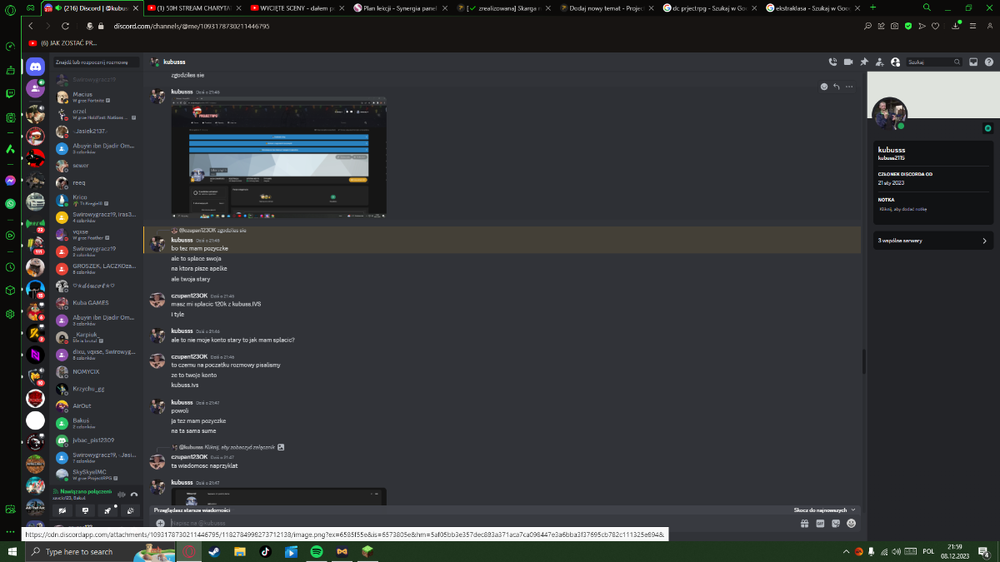The height and width of the screenshot is (562, 1000).
Task: Open the Windows Start menu
Action: click(x=12, y=551)
